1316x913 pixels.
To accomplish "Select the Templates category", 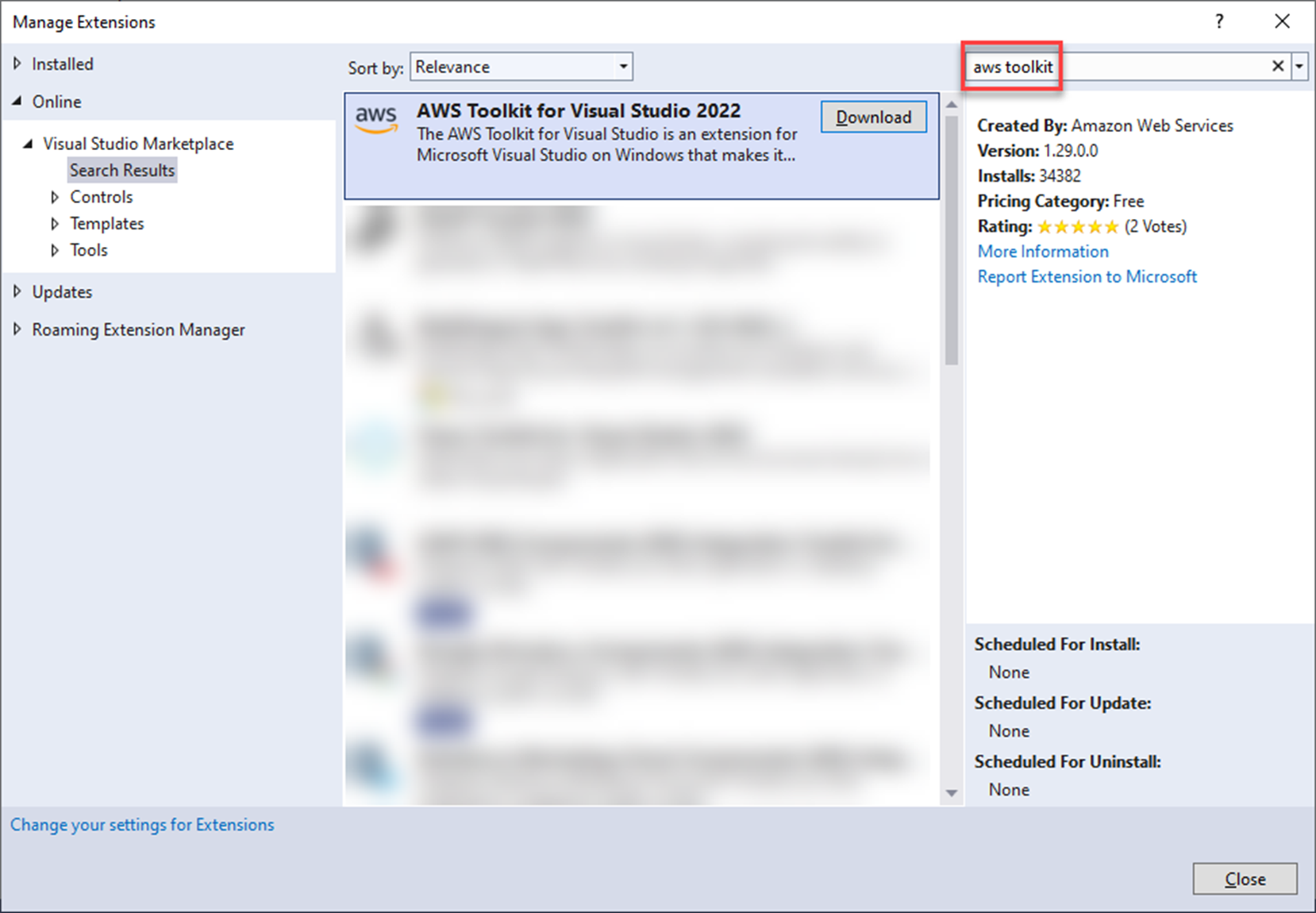I will click(107, 224).
